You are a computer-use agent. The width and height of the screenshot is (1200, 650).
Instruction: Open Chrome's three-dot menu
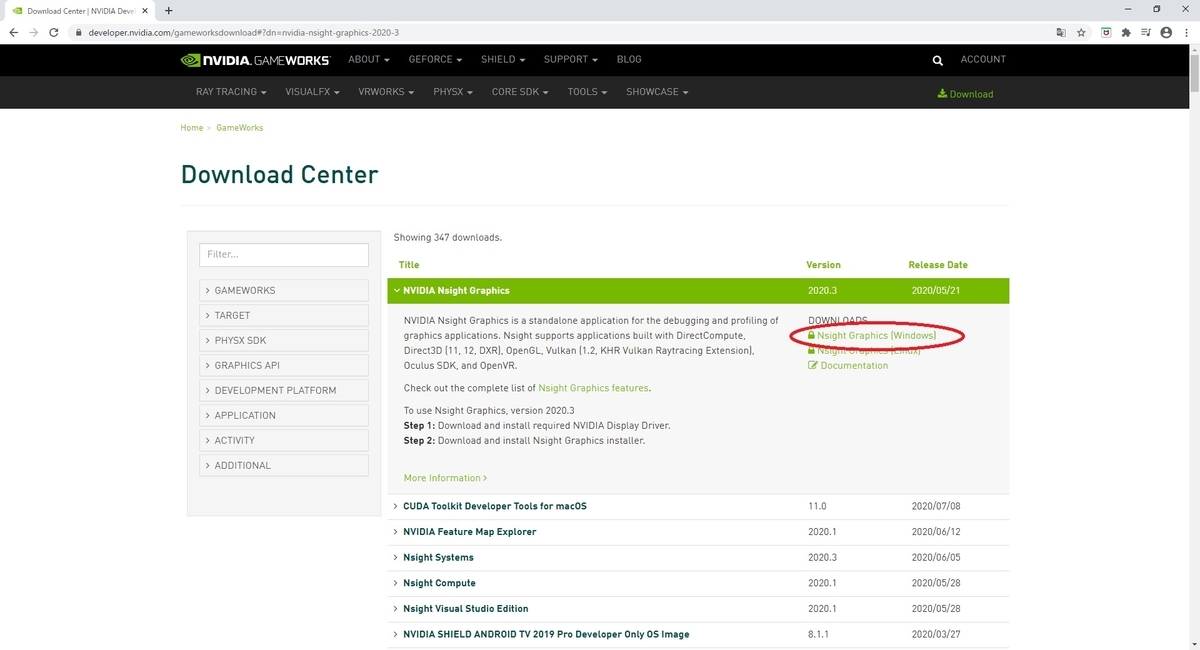pos(1187,32)
